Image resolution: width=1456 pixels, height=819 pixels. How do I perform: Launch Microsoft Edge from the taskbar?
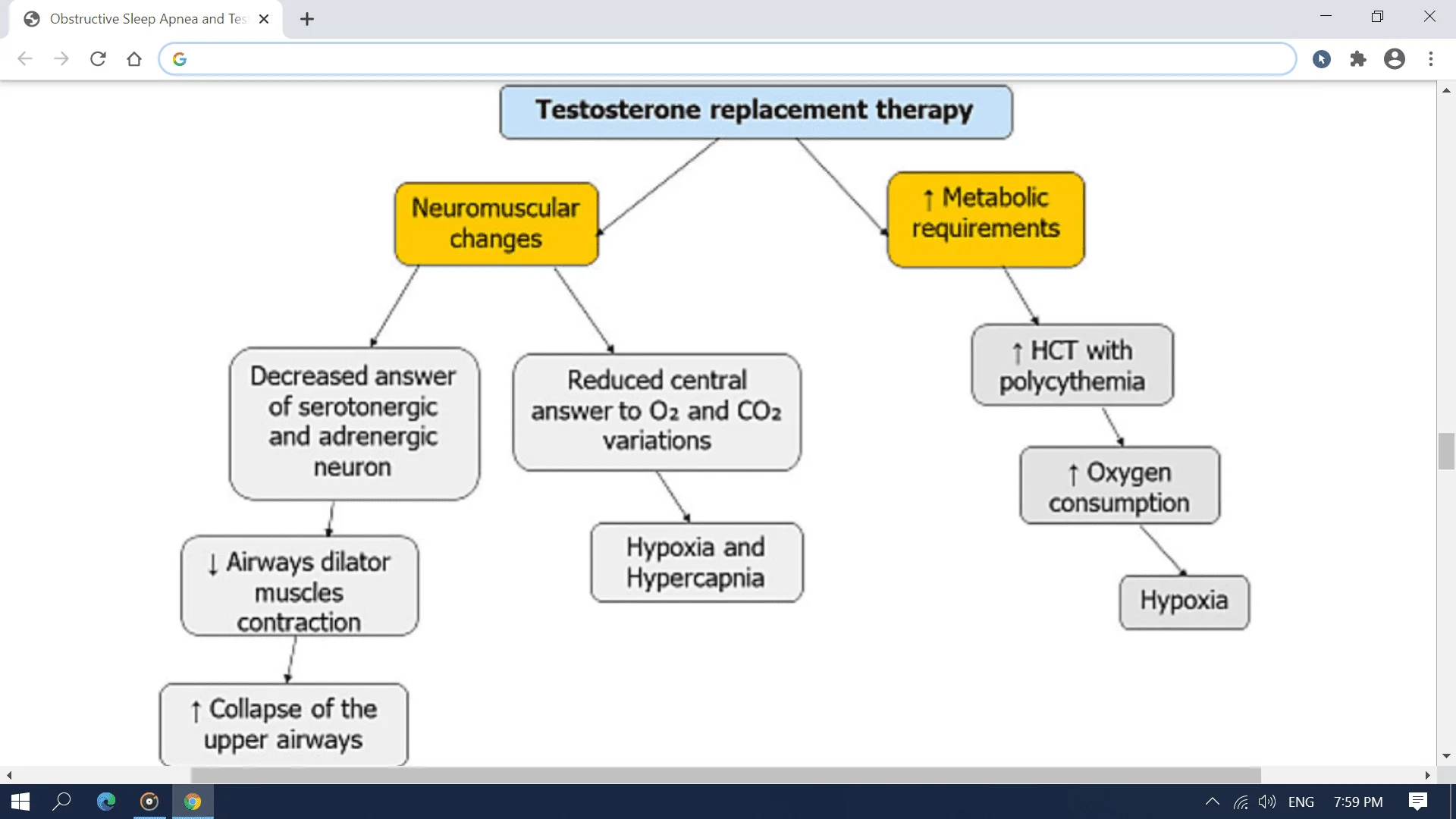coord(106,802)
